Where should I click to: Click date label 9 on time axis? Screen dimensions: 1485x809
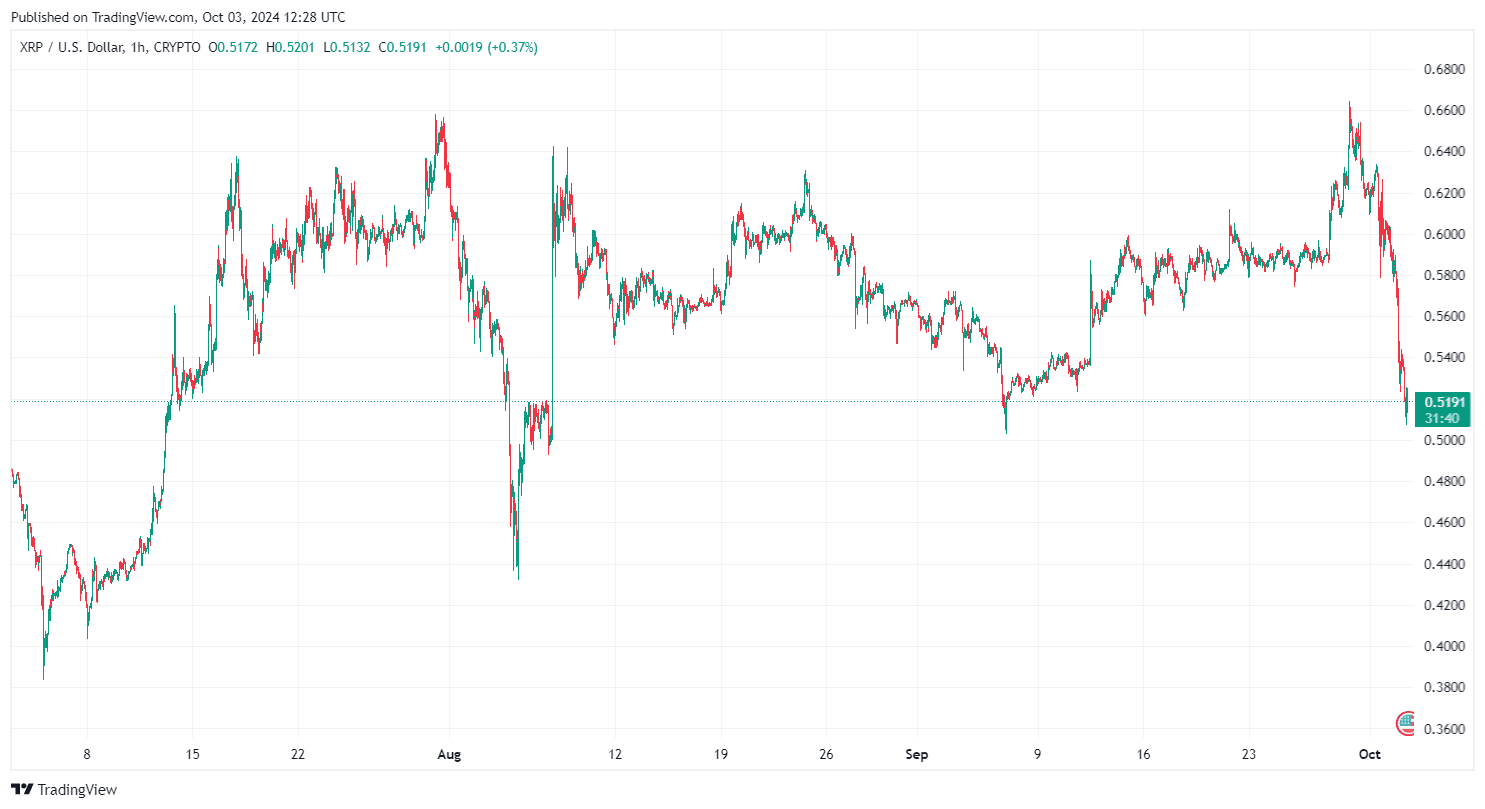[x=1038, y=755]
